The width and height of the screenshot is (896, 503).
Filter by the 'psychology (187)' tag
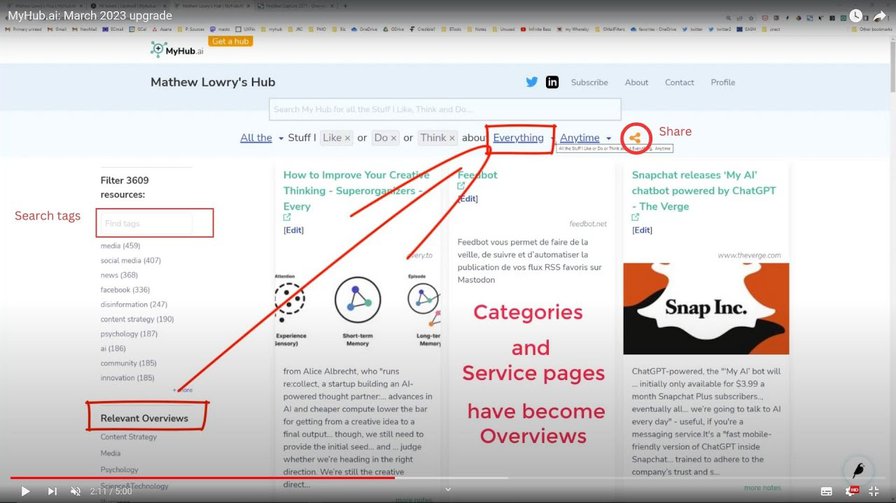pyautogui.click(x=129, y=334)
